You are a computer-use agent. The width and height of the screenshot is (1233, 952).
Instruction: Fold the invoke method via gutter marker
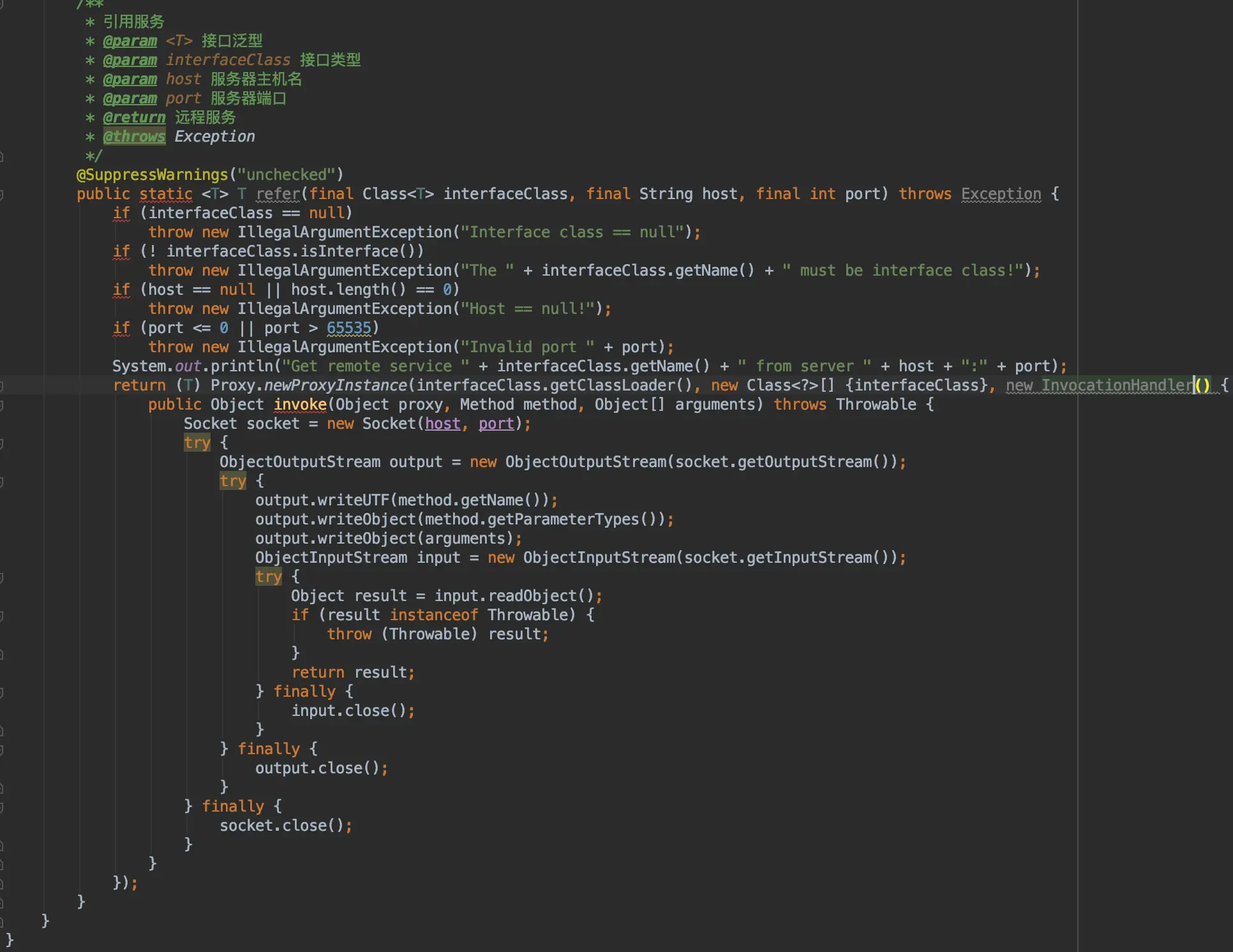click(2, 405)
